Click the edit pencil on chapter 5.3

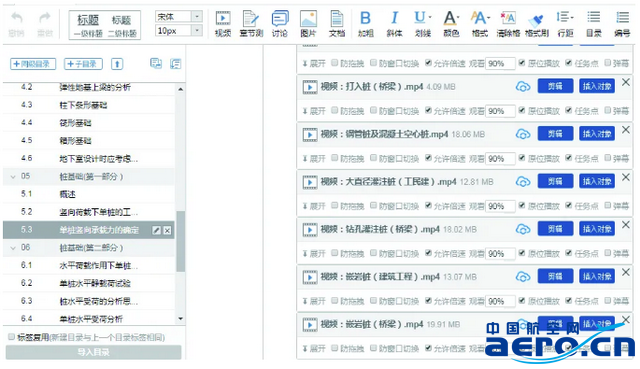(x=156, y=230)
